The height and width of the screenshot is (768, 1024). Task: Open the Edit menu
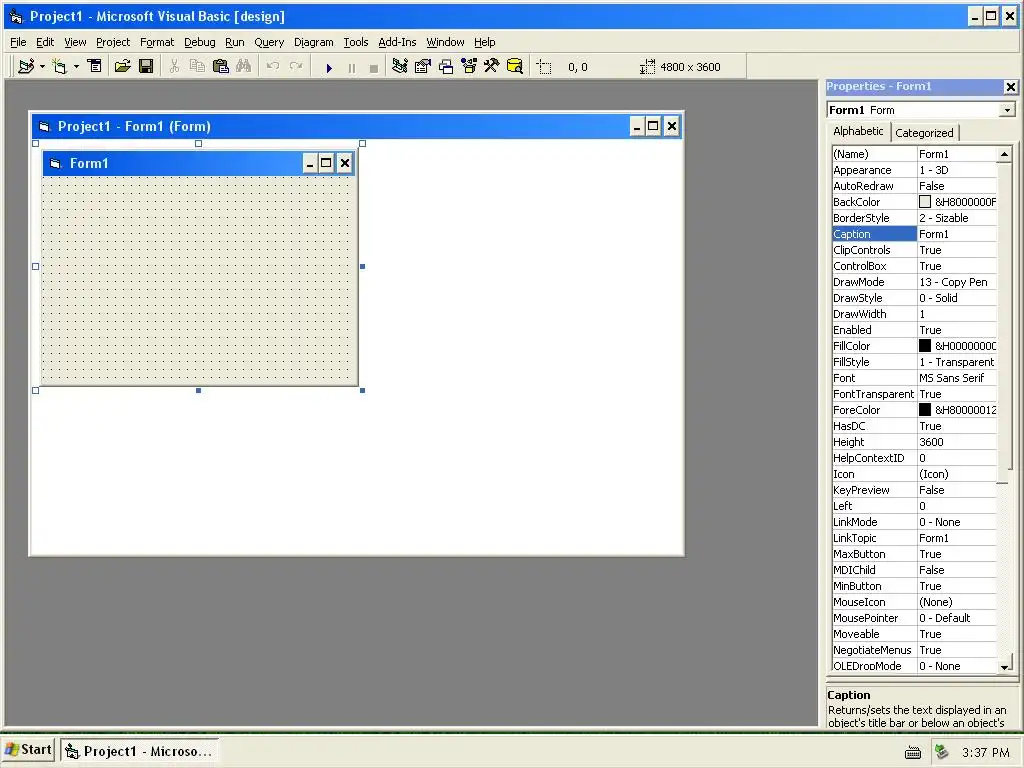pos(45,42)
